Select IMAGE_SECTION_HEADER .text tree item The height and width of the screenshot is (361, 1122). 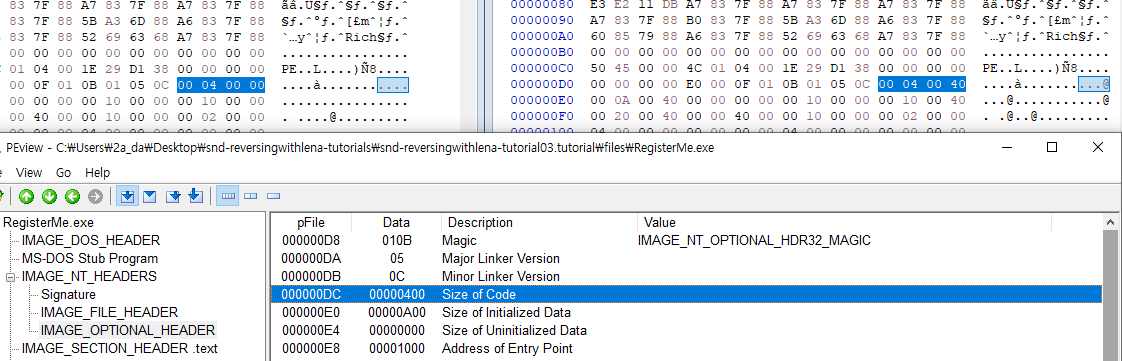click(x=119, y=349)
